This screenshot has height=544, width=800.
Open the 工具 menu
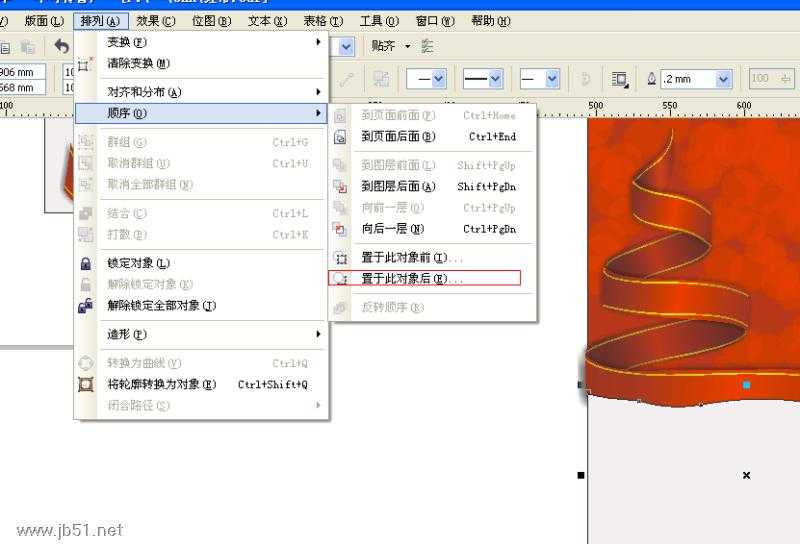(x=379, y=21)
